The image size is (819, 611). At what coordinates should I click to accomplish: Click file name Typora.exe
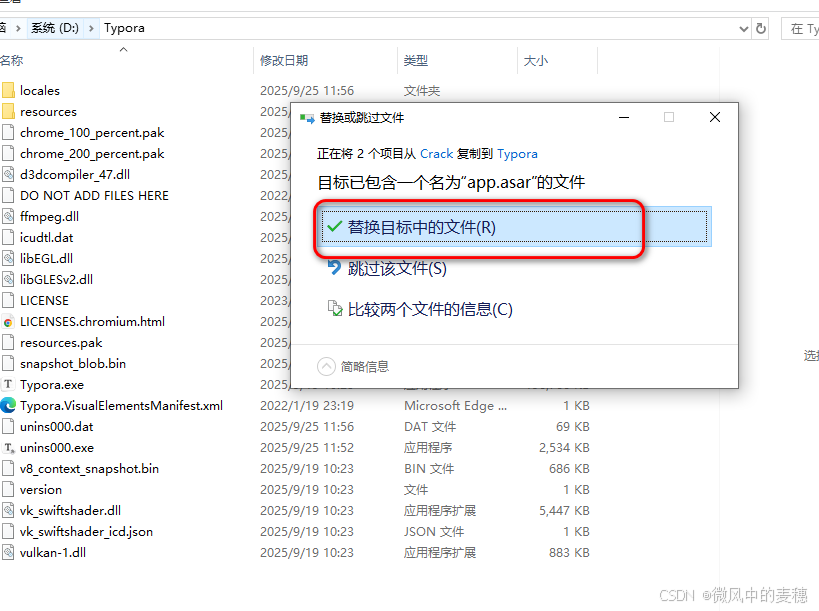[52, 385]
